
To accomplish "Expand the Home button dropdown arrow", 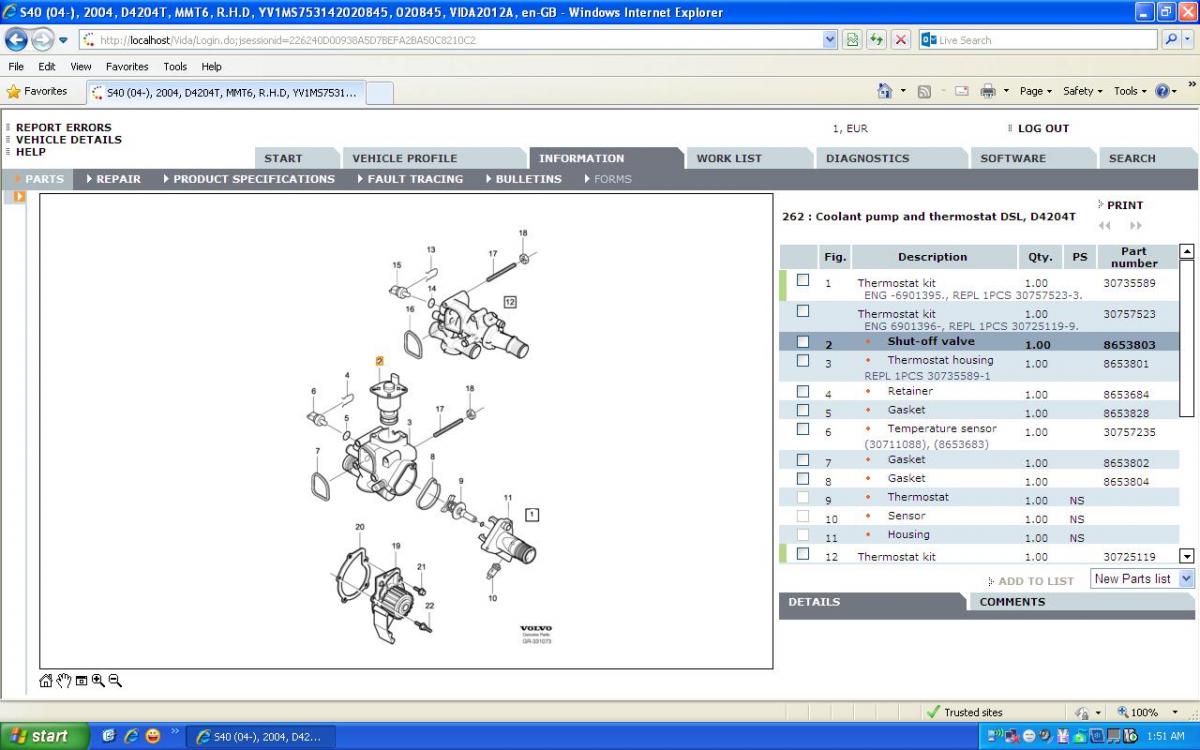I will [902, 91].
